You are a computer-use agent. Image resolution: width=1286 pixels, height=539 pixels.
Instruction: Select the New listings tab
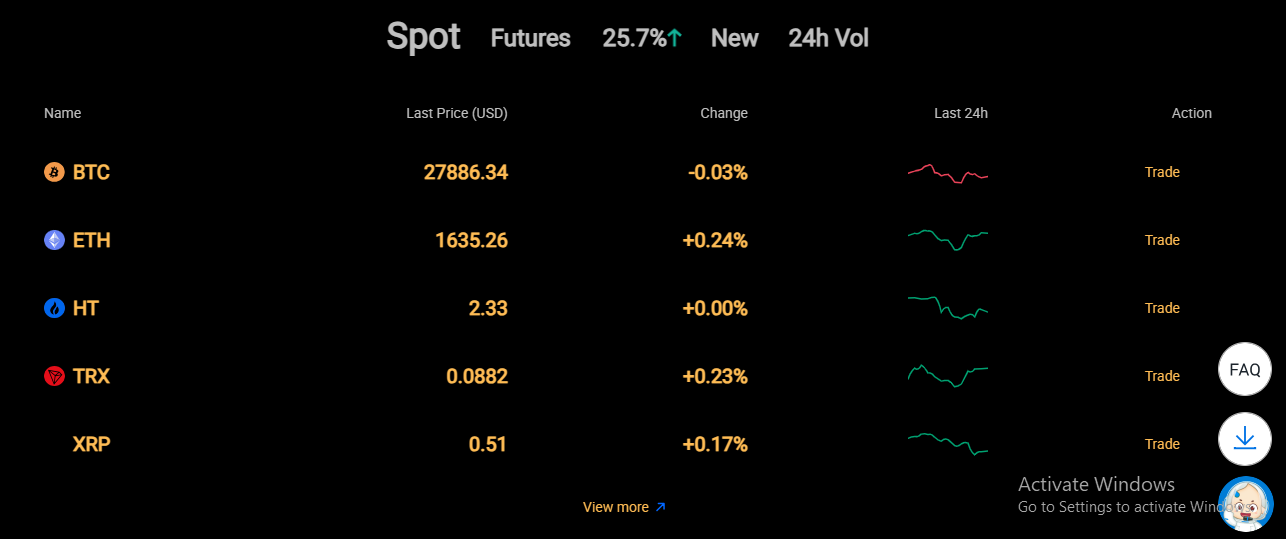[x=734, y=38]
